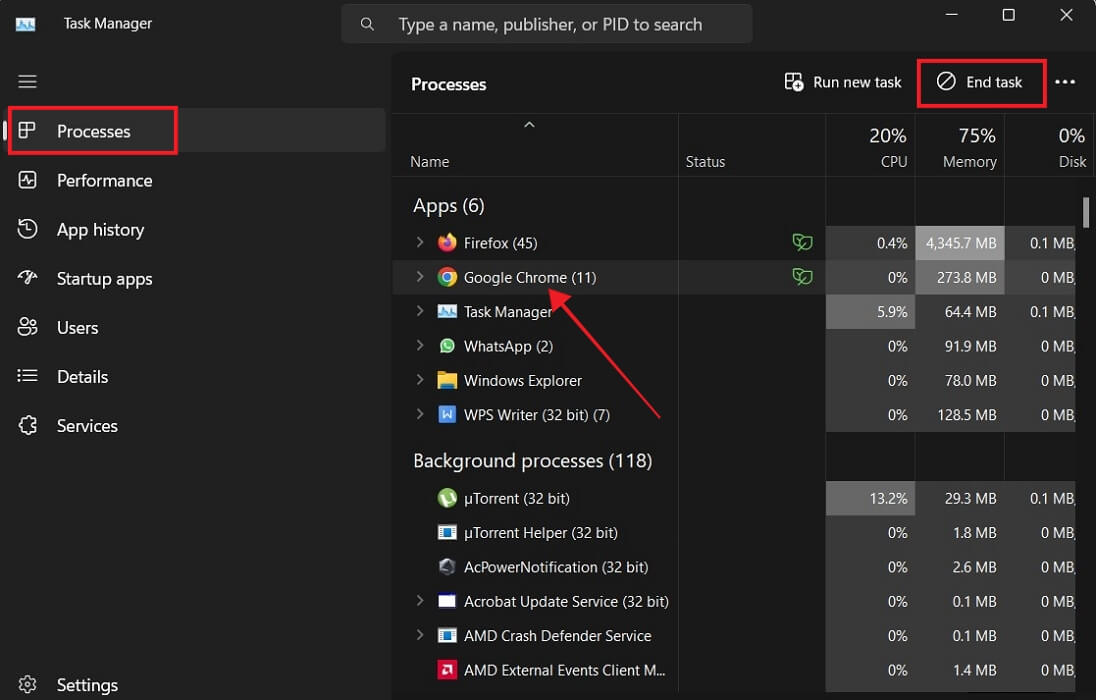Click Run new task
This screenshot has height=700, width=1096.
(842, 81)
